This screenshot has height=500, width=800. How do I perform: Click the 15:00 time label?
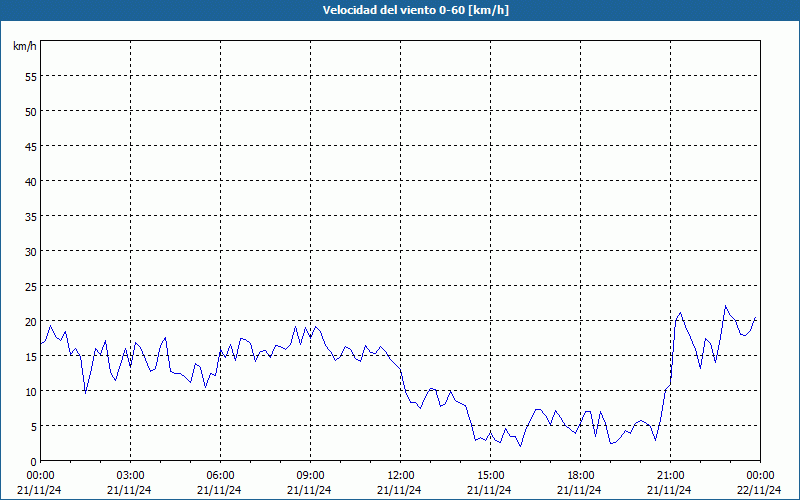coord(490,476)
